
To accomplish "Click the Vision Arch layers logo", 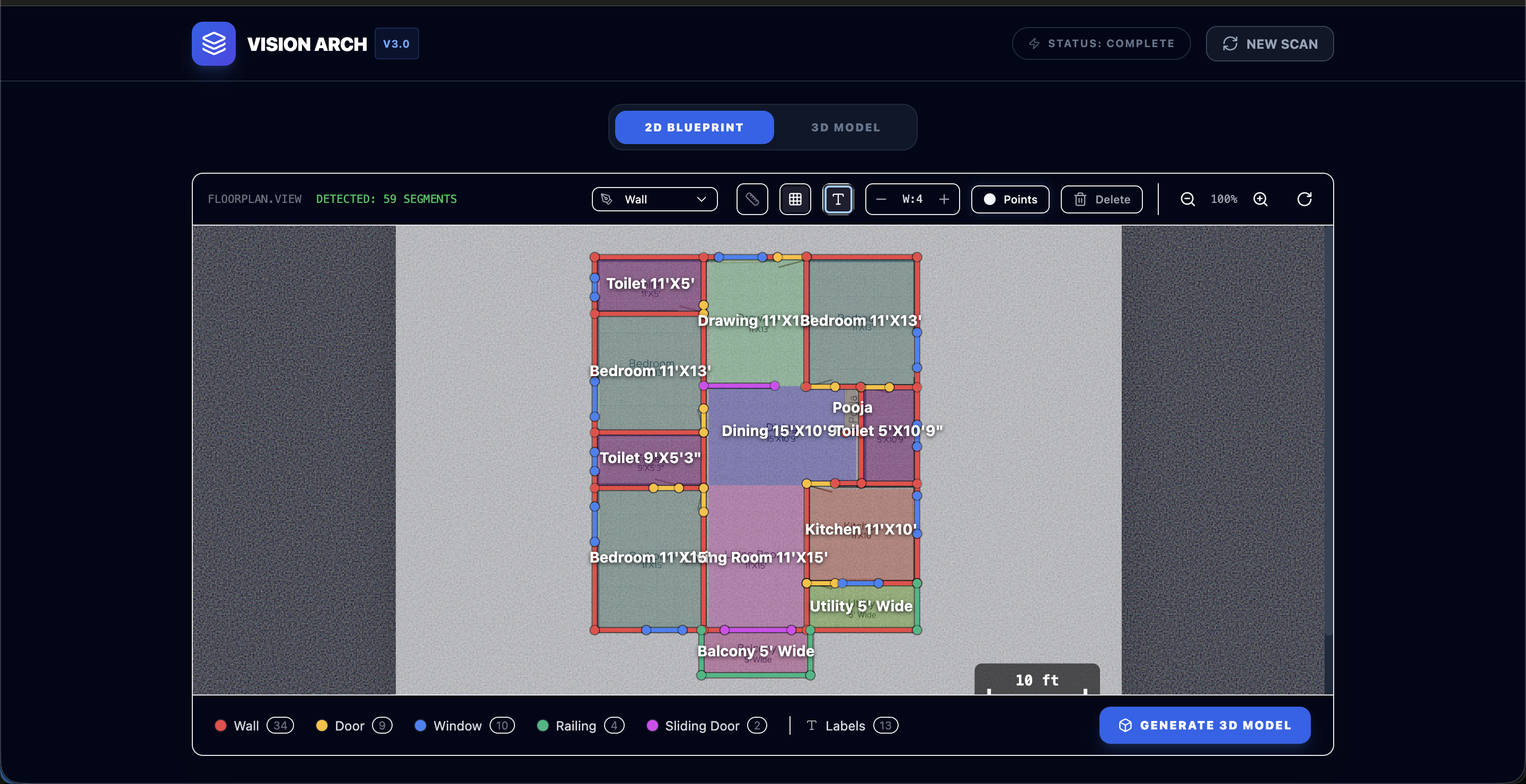I will pyautogui.click(x=213, y=43).
